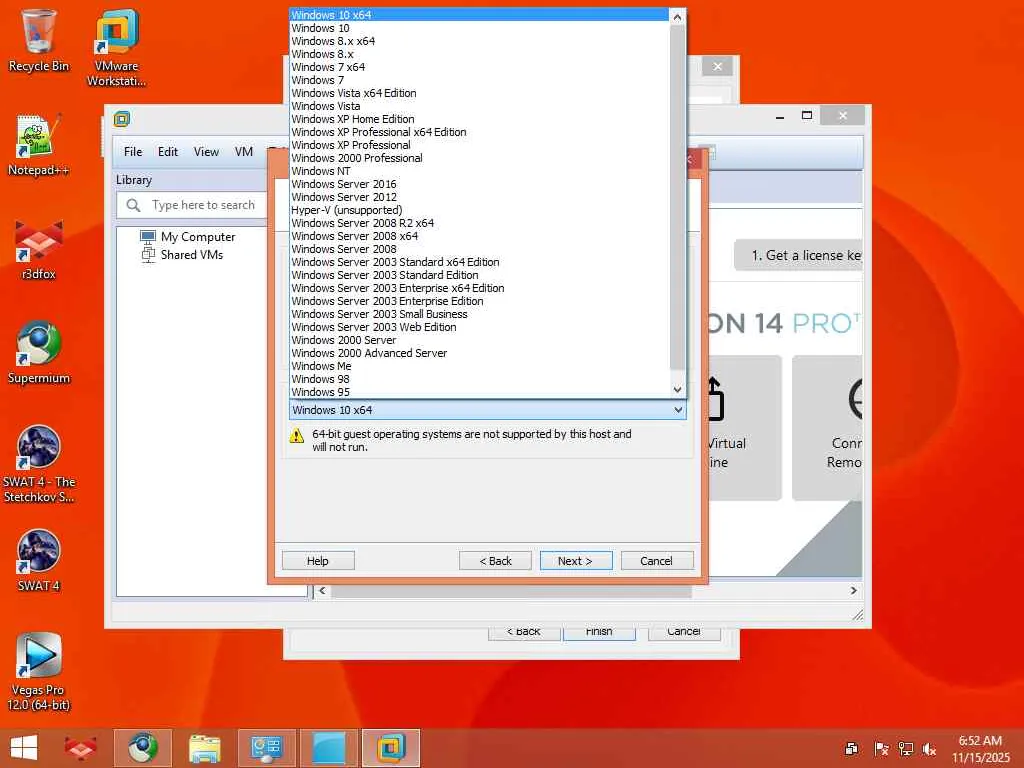The height and width of the screenshot is (768, 1024).
Task: Open the Notepad++ desktop shortcut
Action: tap(39, 145)
